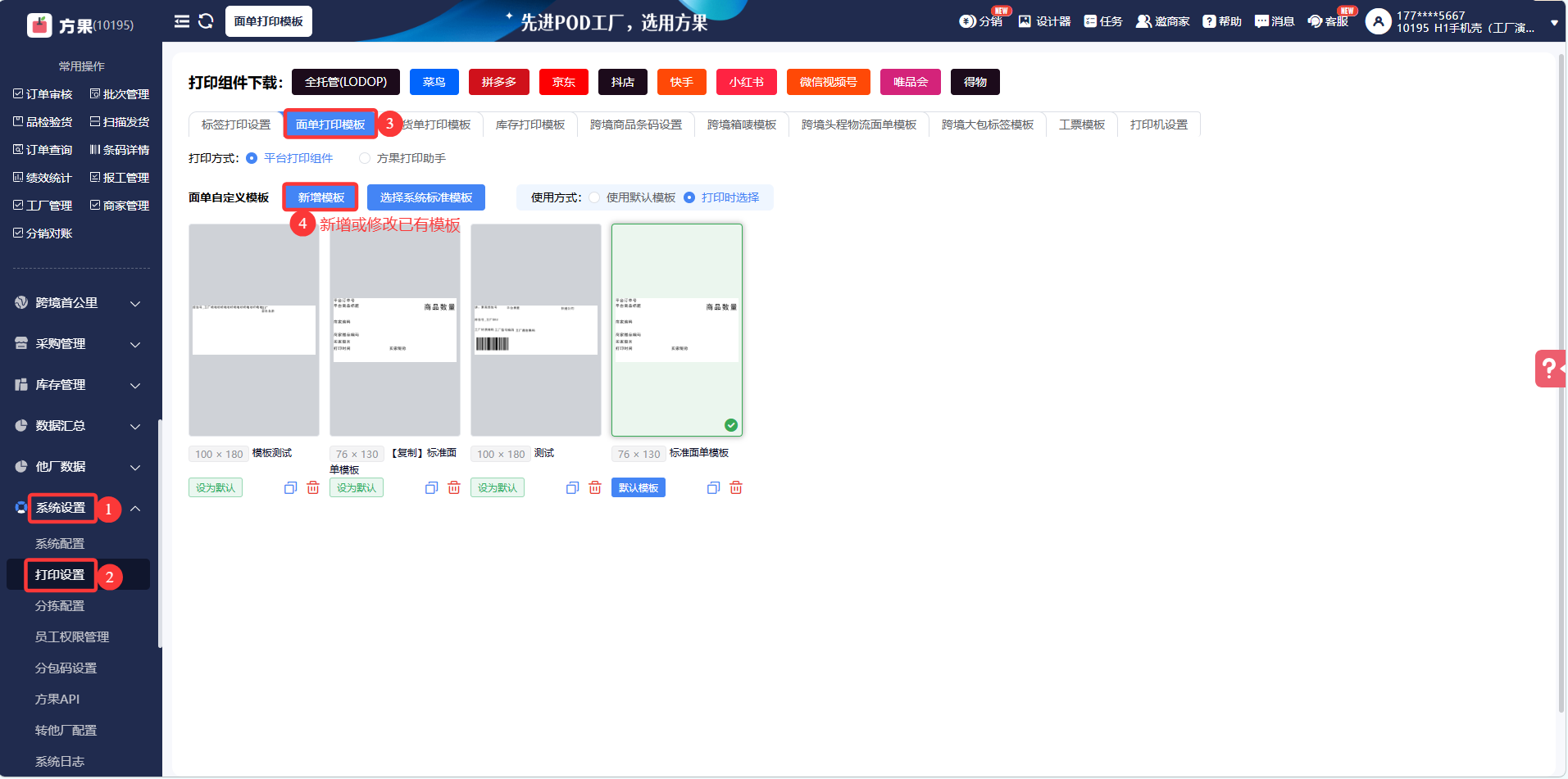Copy the 【复制】标准面单模板 template
The image size is (1568, 779).
click(431, 488)
